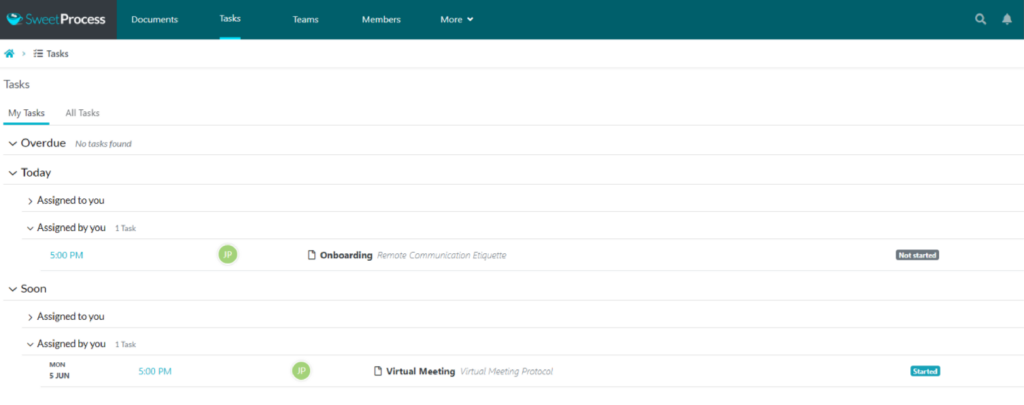This screenshot has width=1024, height=405.
Task: Click the document icon beside Onboarding
Action: pos(312,255)
